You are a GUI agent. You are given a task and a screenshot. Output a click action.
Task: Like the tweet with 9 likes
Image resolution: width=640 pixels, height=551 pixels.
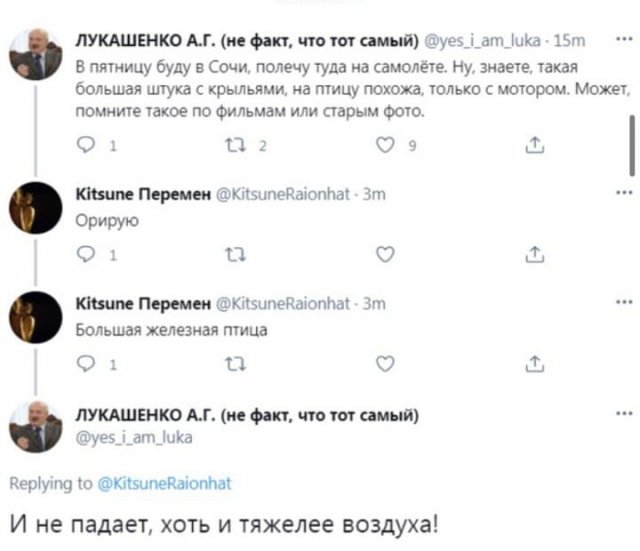pyautogui.click(x=381, y=146)
